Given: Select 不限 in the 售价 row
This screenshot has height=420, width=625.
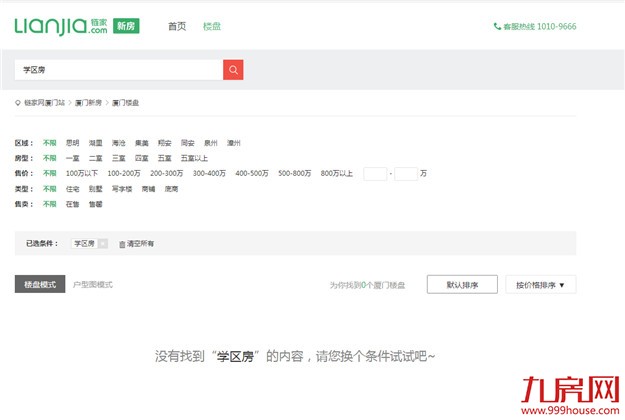Looking at the screenshot, I should point(50,173).
